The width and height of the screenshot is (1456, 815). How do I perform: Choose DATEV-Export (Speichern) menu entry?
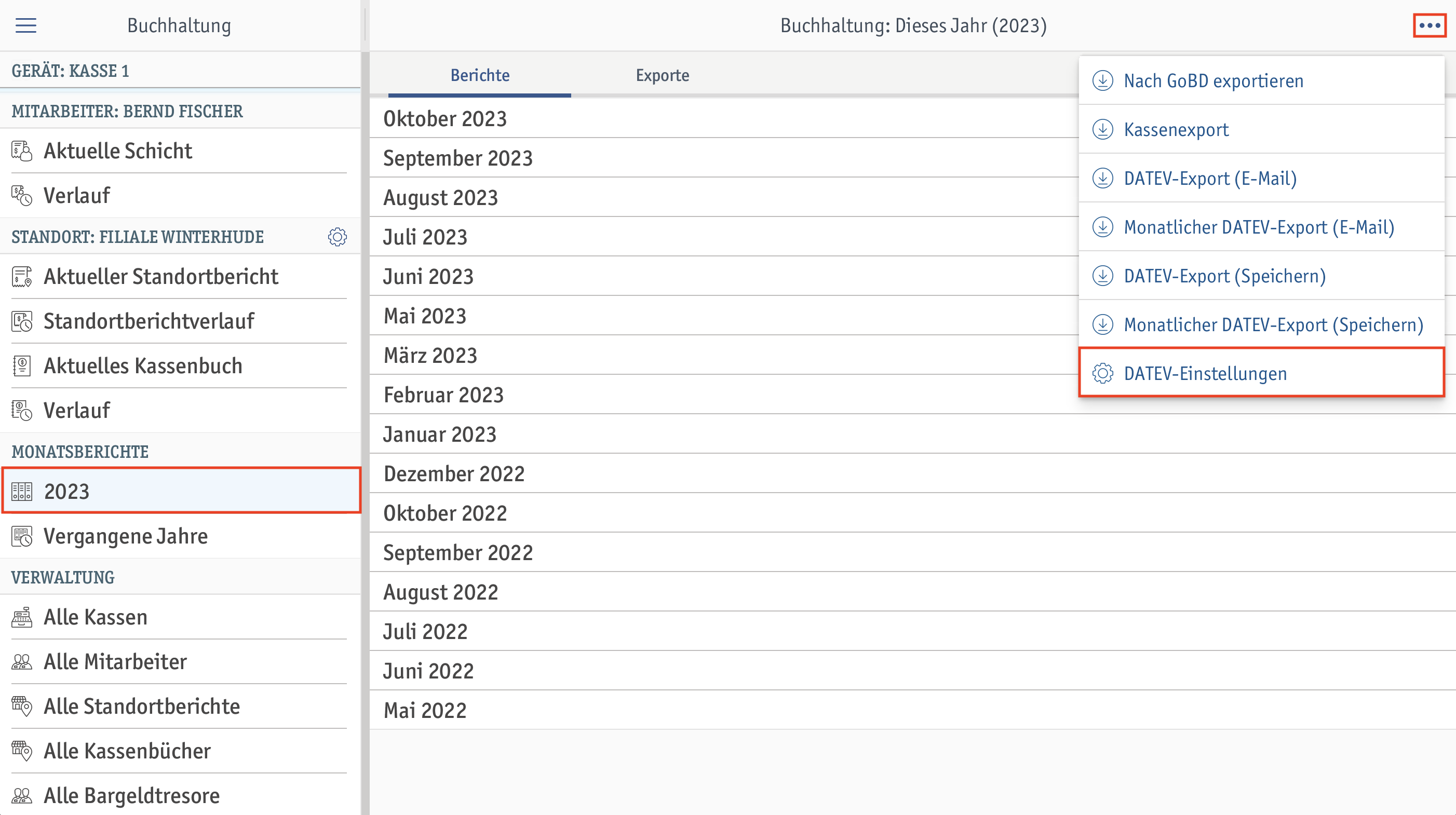(x=1262, y=276)
